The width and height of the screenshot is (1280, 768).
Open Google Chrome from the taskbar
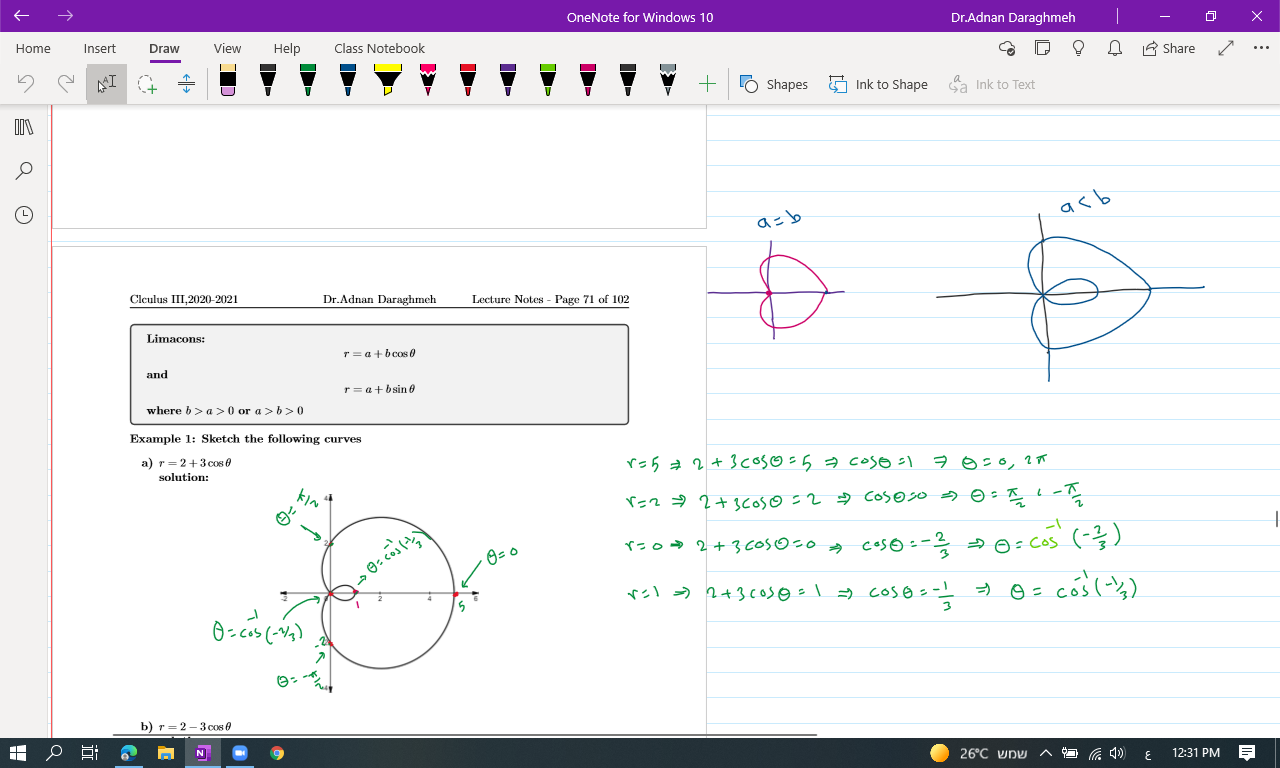277,753
